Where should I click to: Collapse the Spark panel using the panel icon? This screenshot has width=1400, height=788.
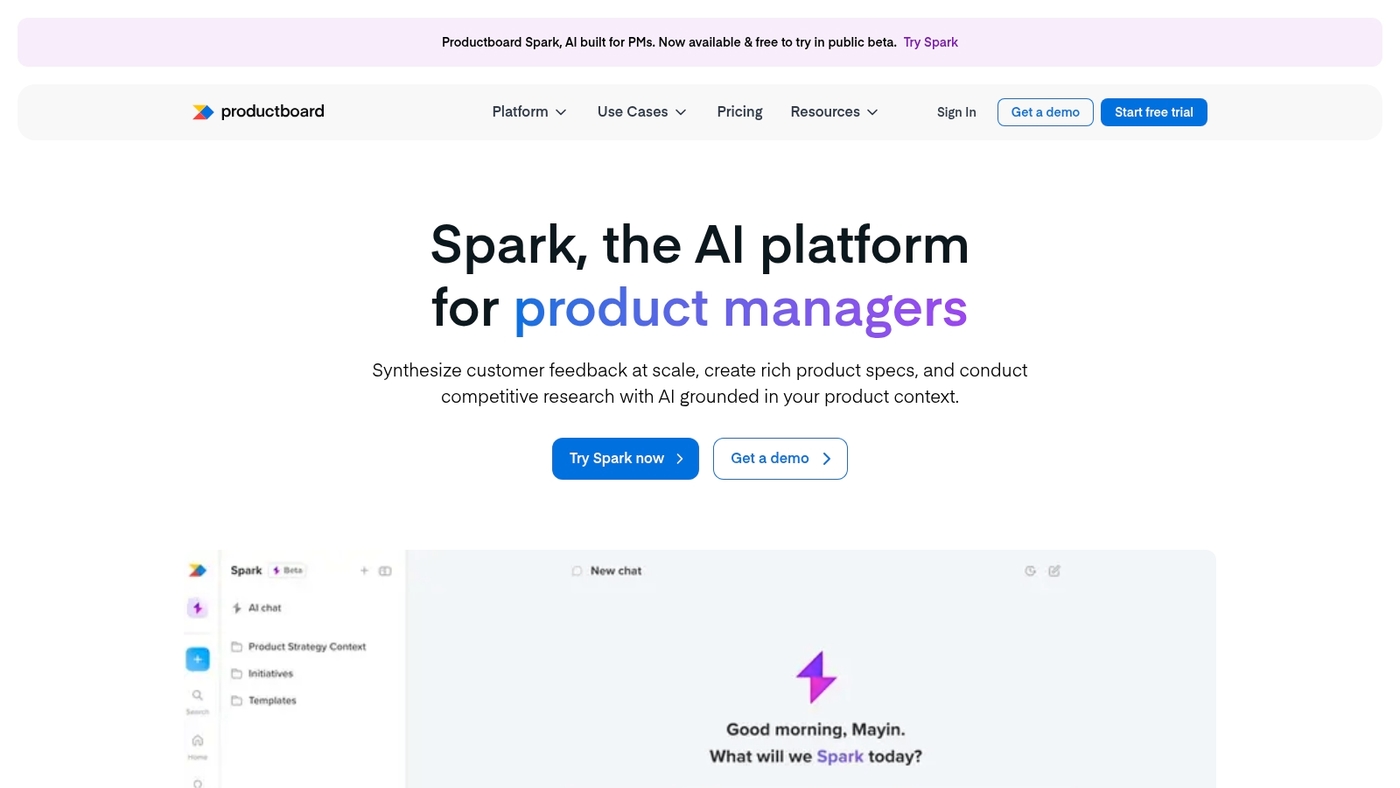click(x=385, y=570)
